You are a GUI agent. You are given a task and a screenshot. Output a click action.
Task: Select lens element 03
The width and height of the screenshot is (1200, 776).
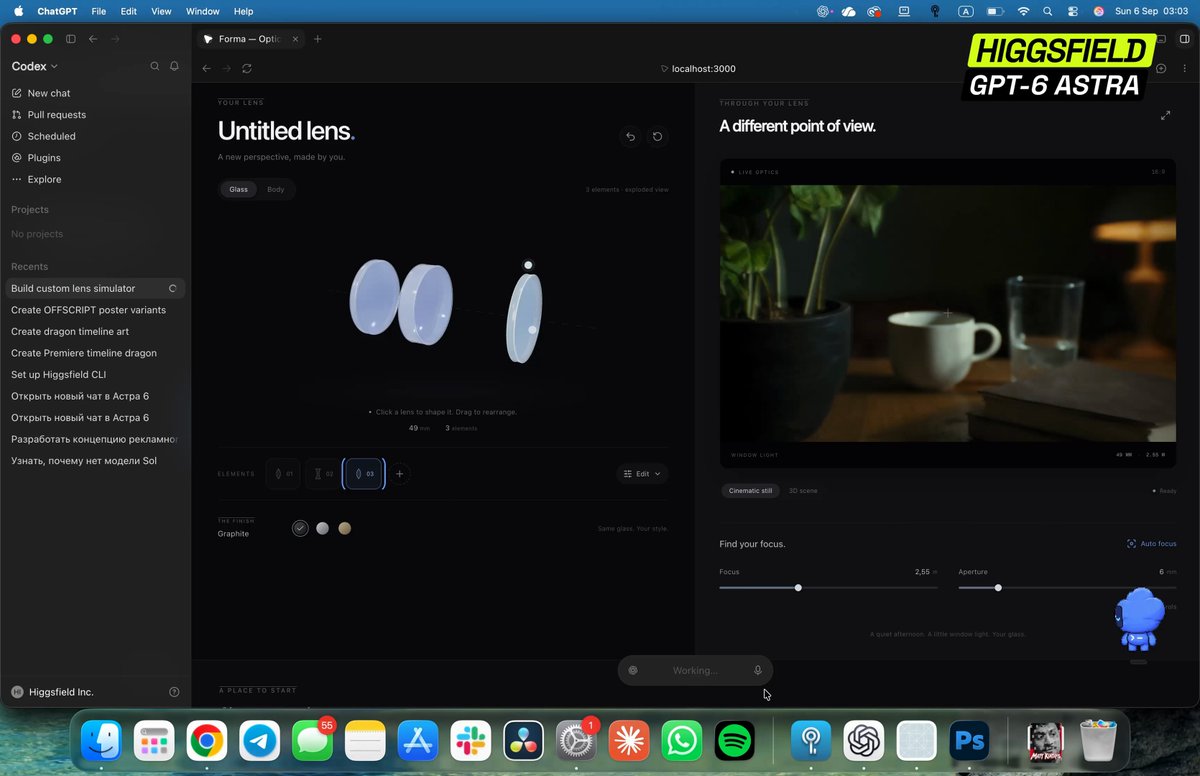pos(364,474)
